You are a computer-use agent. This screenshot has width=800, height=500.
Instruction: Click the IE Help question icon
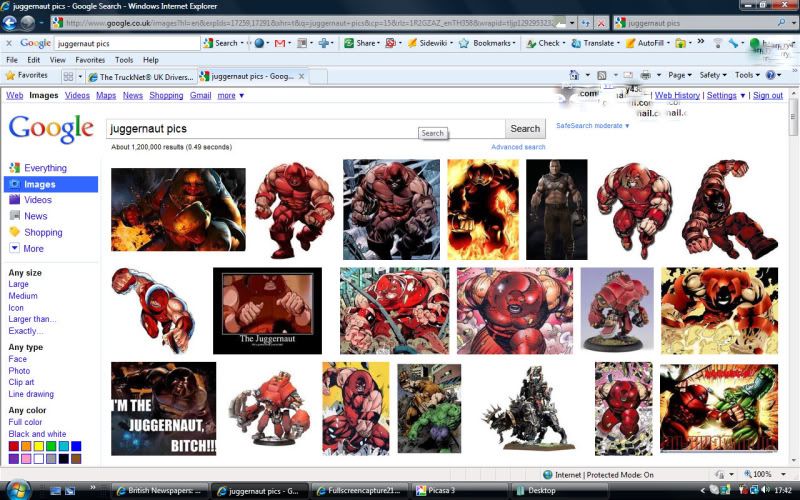tap(770, 75)
